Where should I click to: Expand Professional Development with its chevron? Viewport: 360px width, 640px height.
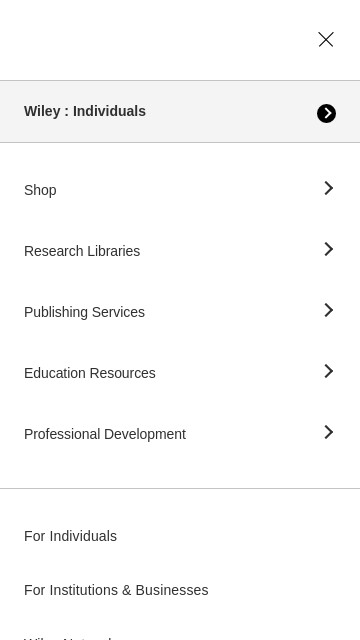pyautogui.click(x=329, y=432)
